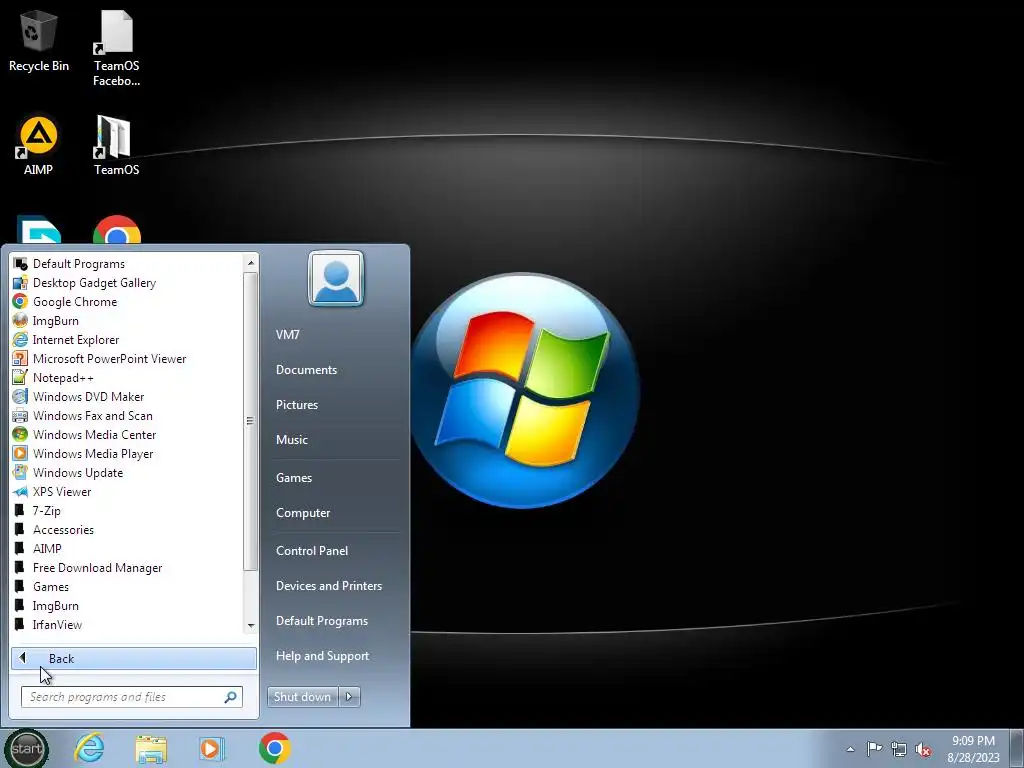Click the ImgBurn disc icon in the programs list

20,321
